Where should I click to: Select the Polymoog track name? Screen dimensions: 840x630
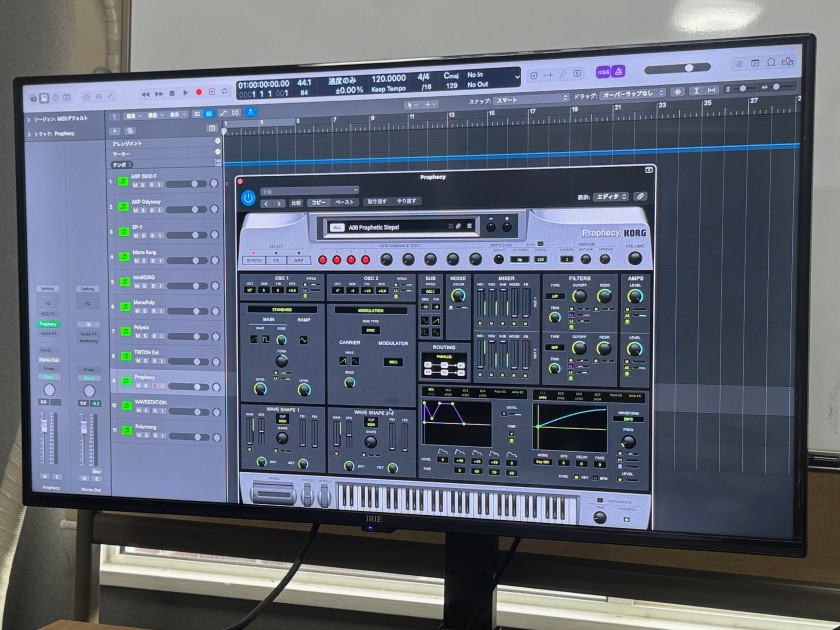point(146,427)
